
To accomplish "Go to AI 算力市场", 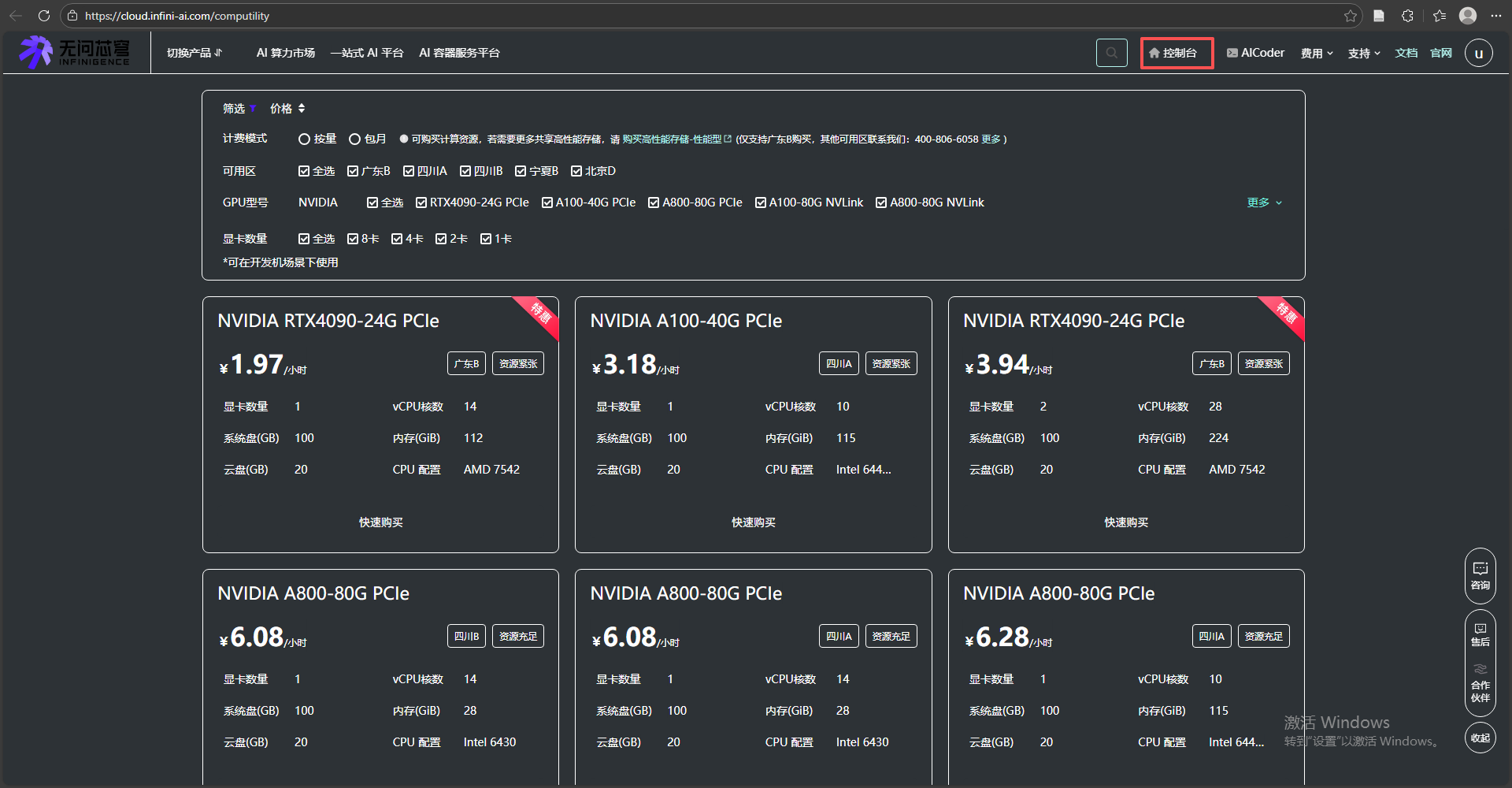I will (286, 53).
